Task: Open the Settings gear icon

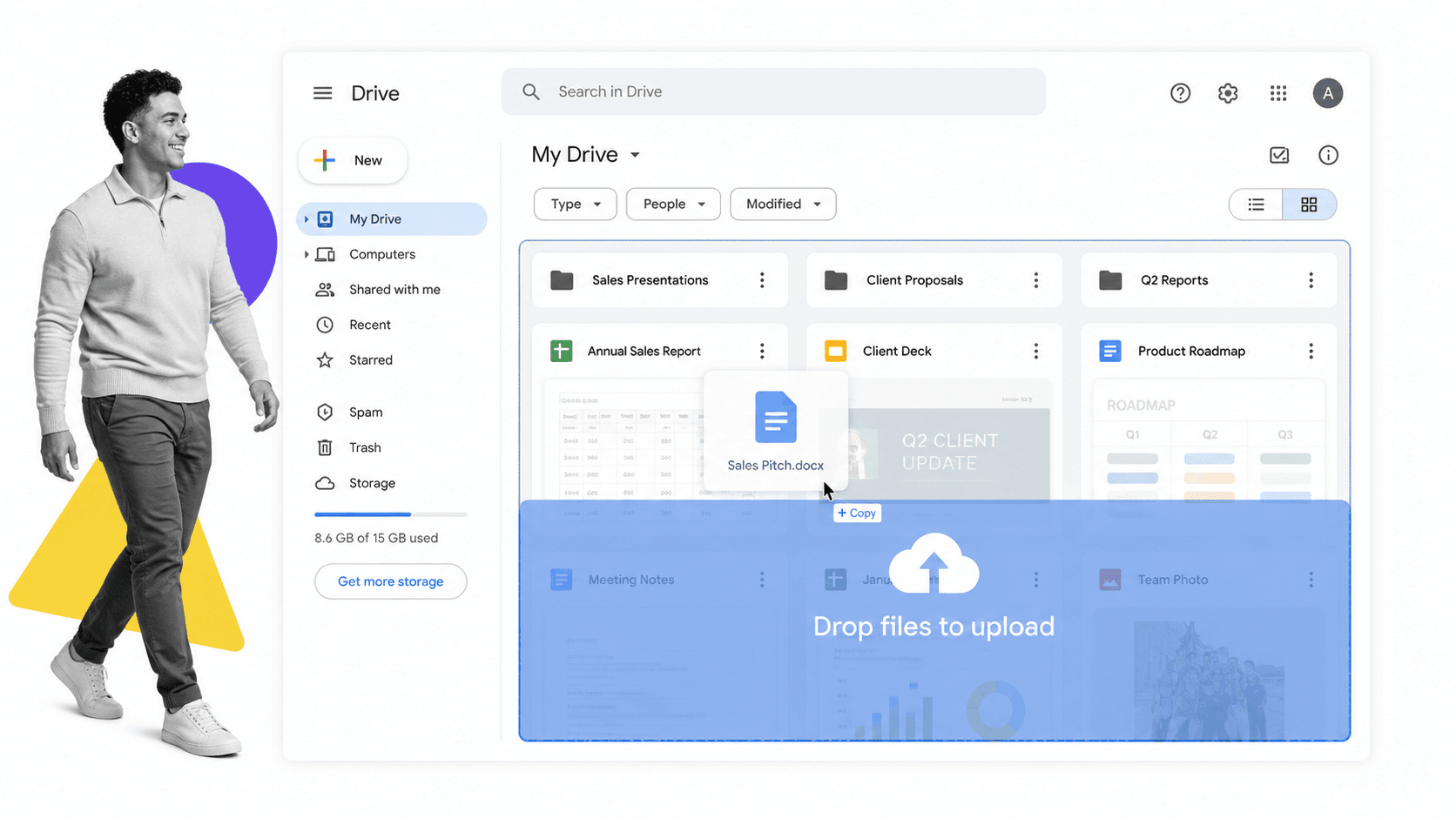Action: click(1228, 93)
